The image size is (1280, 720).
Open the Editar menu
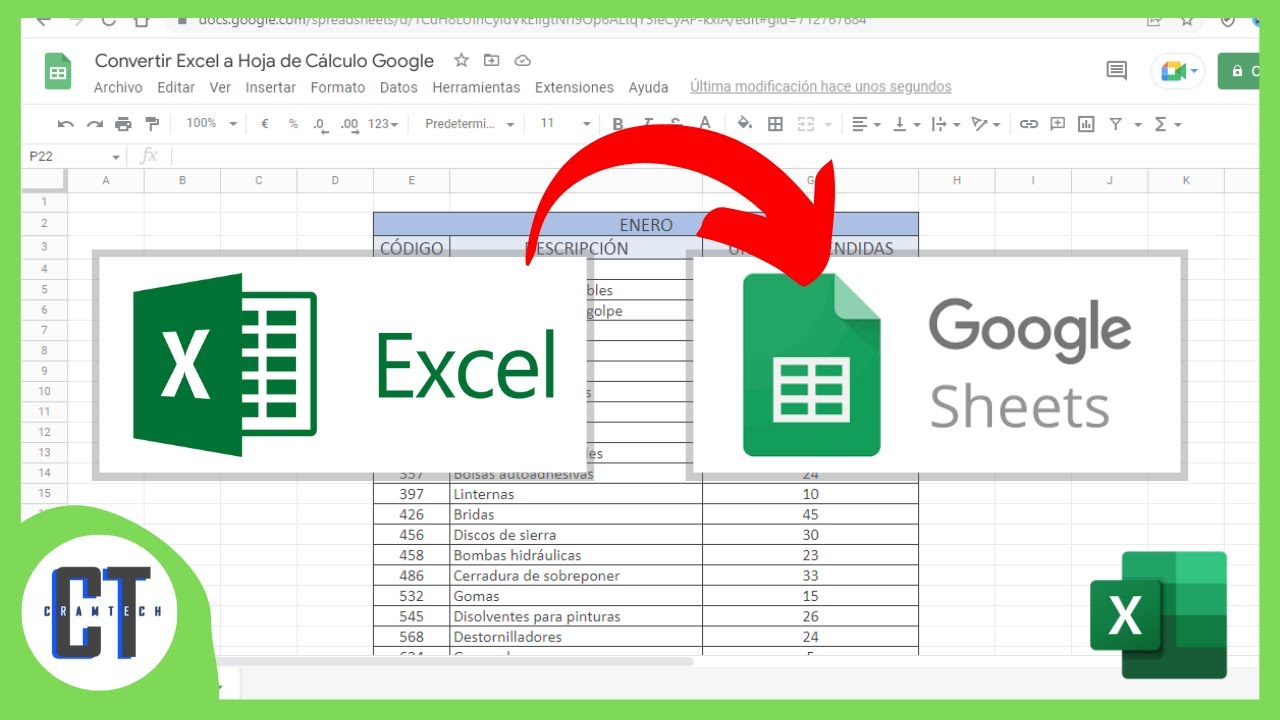[176, 88]
